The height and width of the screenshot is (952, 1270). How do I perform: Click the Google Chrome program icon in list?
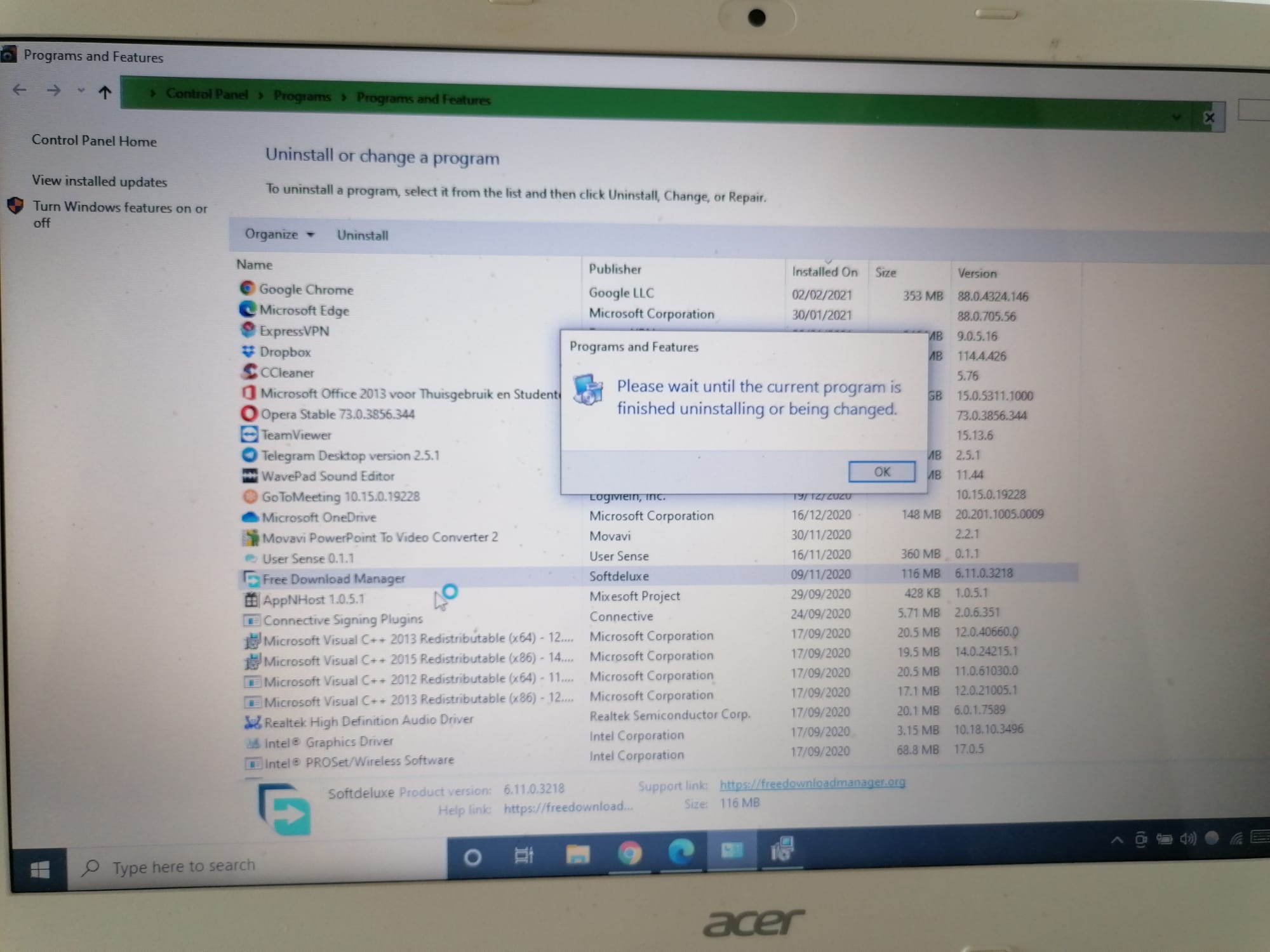[247, 289]
